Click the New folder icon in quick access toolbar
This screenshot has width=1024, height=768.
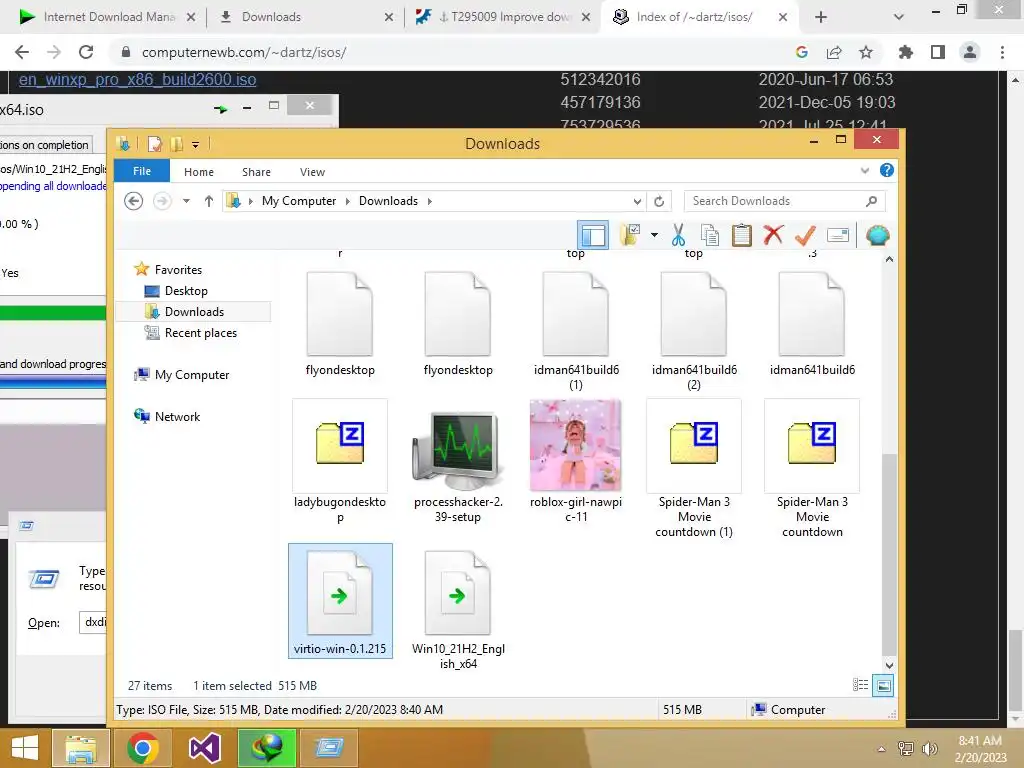176,144
